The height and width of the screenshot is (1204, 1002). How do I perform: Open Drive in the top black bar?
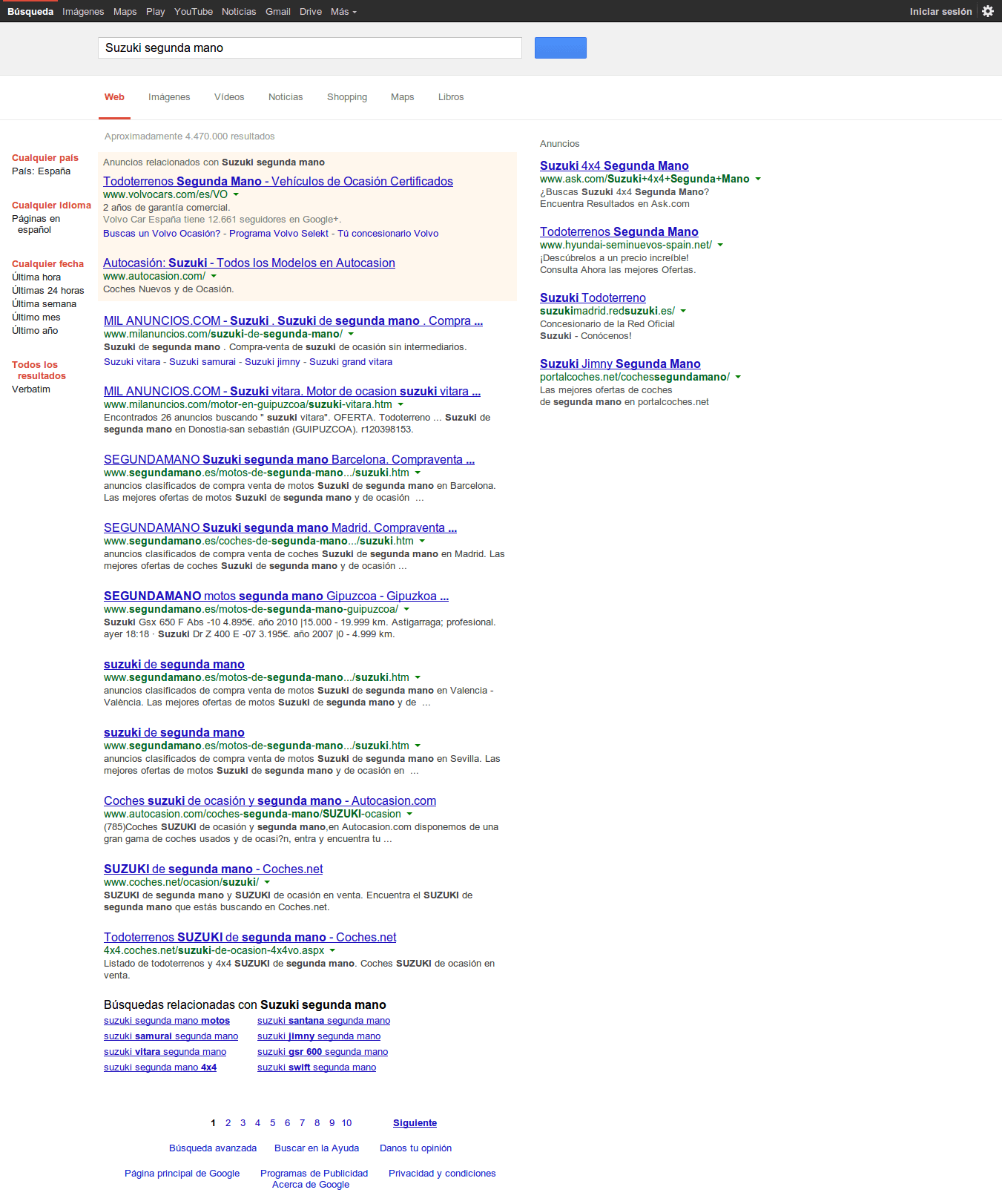pos(311,11)
